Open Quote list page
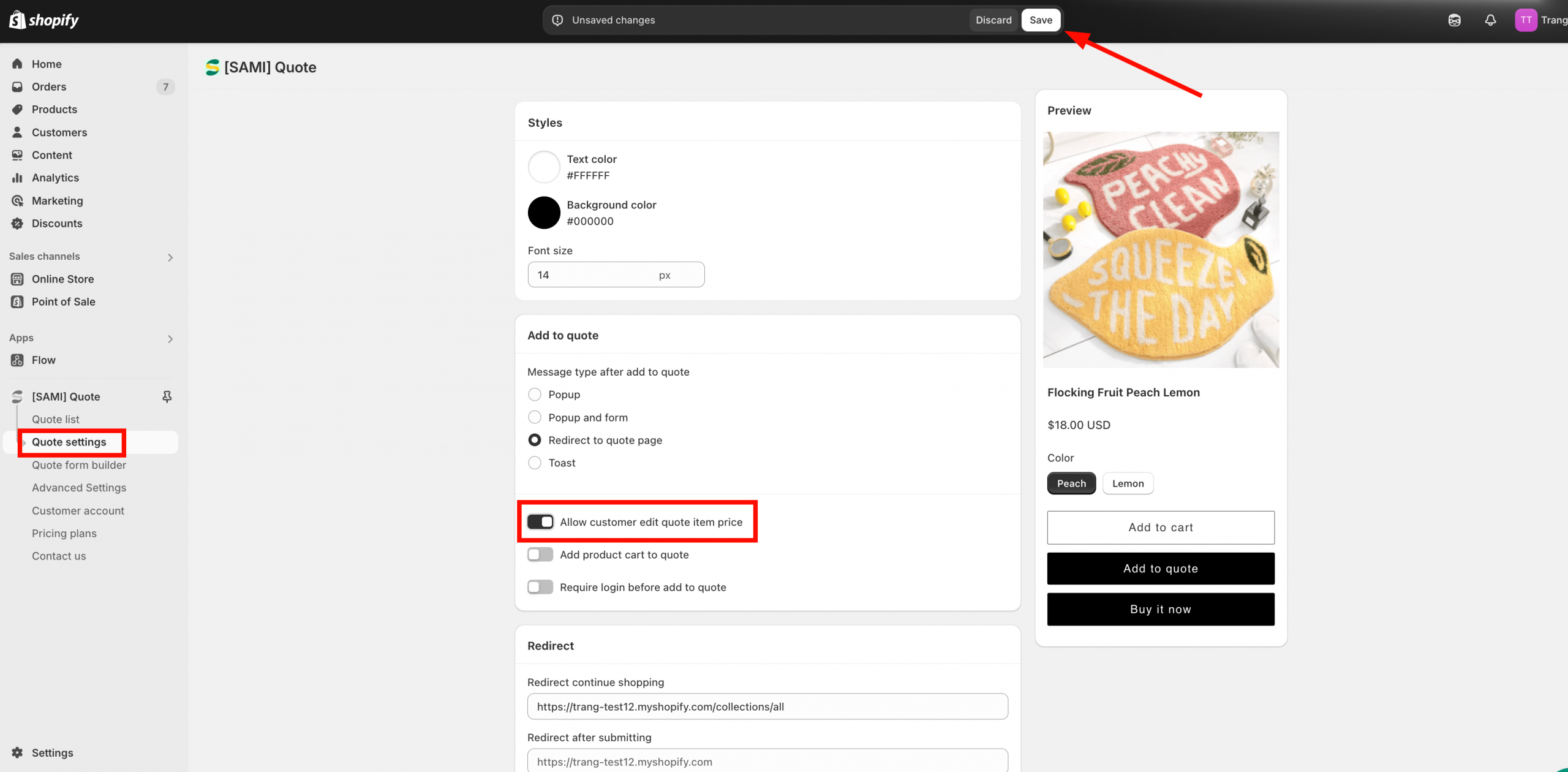 56,420
